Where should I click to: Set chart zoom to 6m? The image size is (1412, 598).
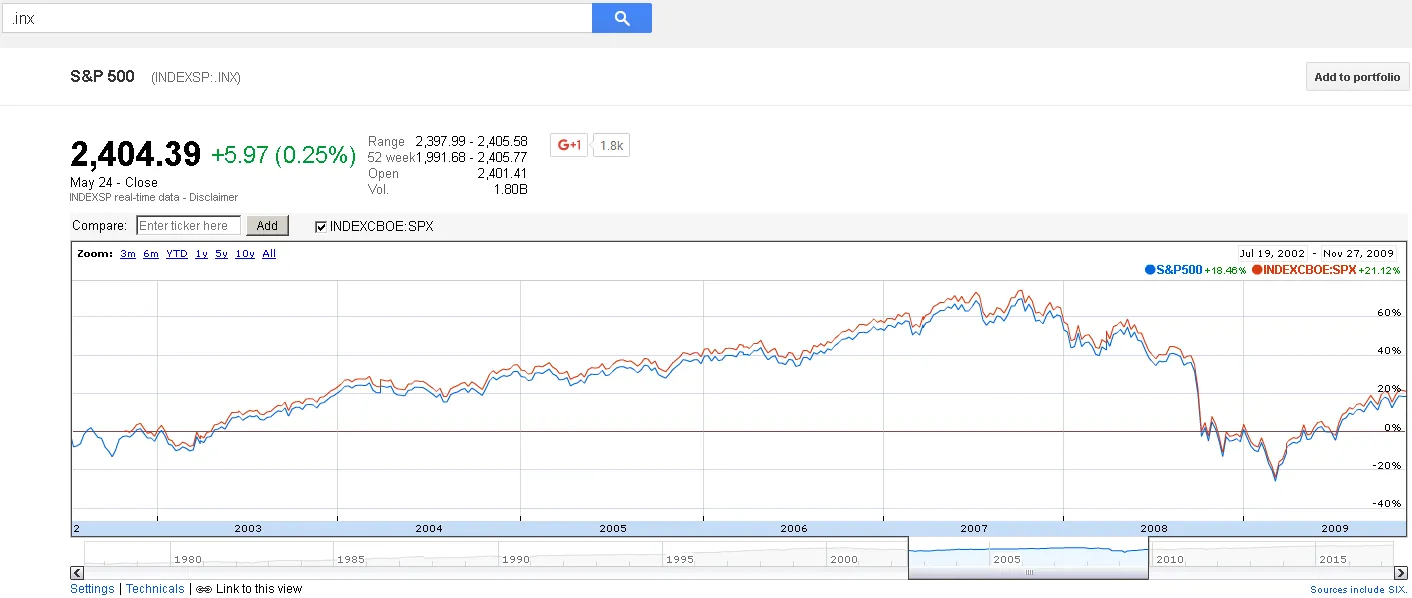click(151, 254)
